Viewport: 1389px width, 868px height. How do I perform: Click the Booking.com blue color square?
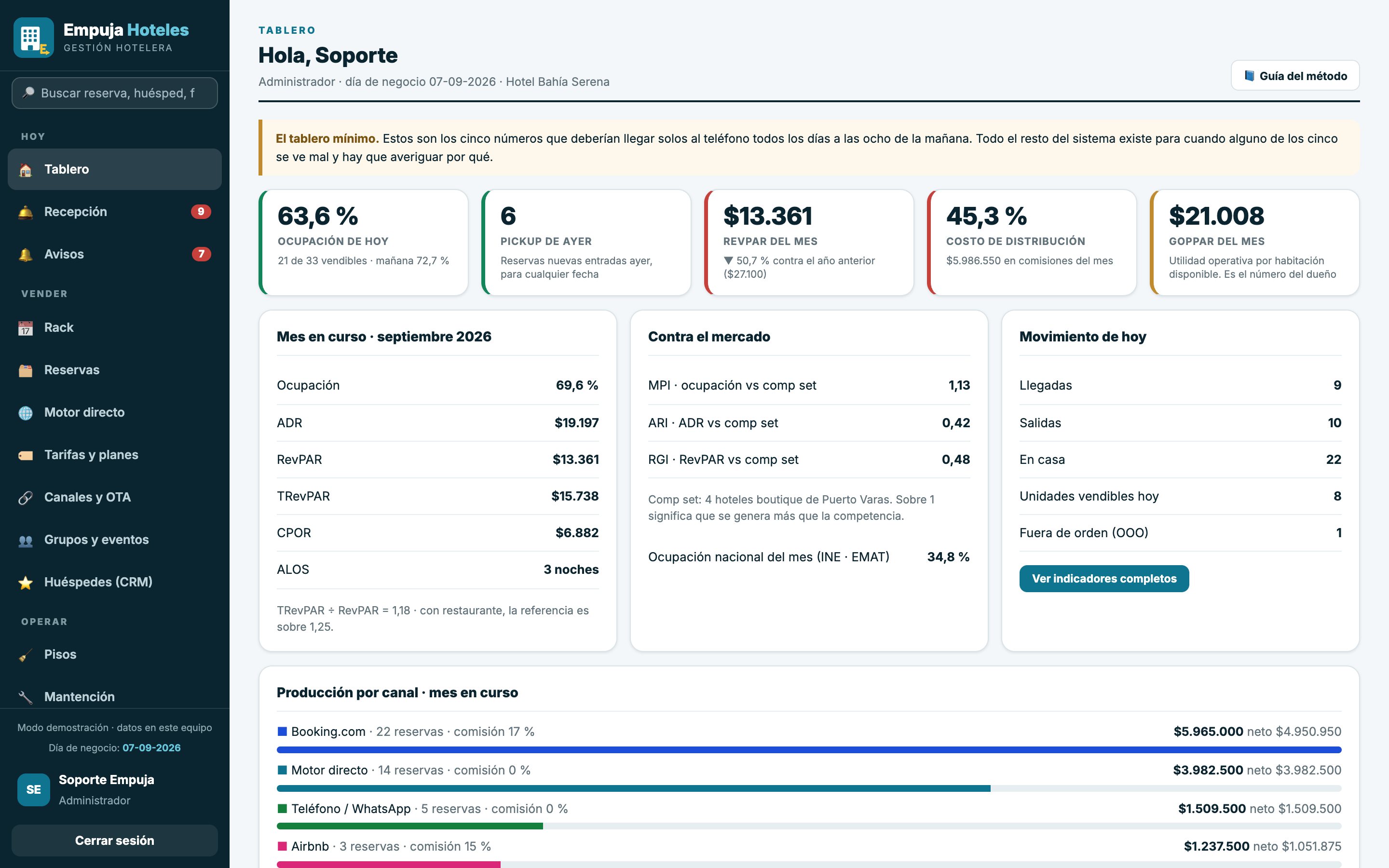coord(283,732)
